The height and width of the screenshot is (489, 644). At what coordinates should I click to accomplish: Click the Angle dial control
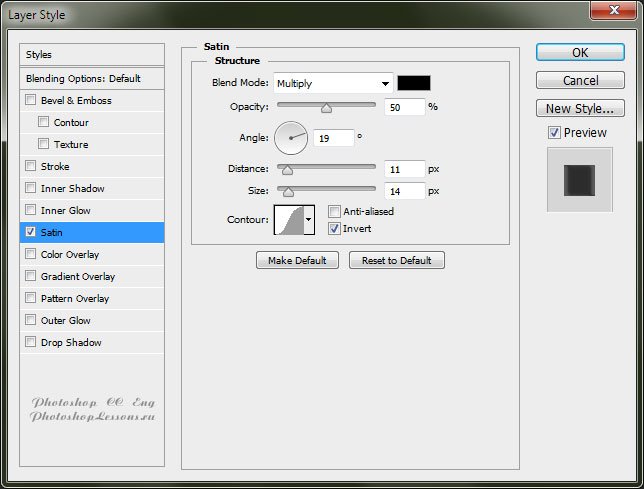point(290,137)
